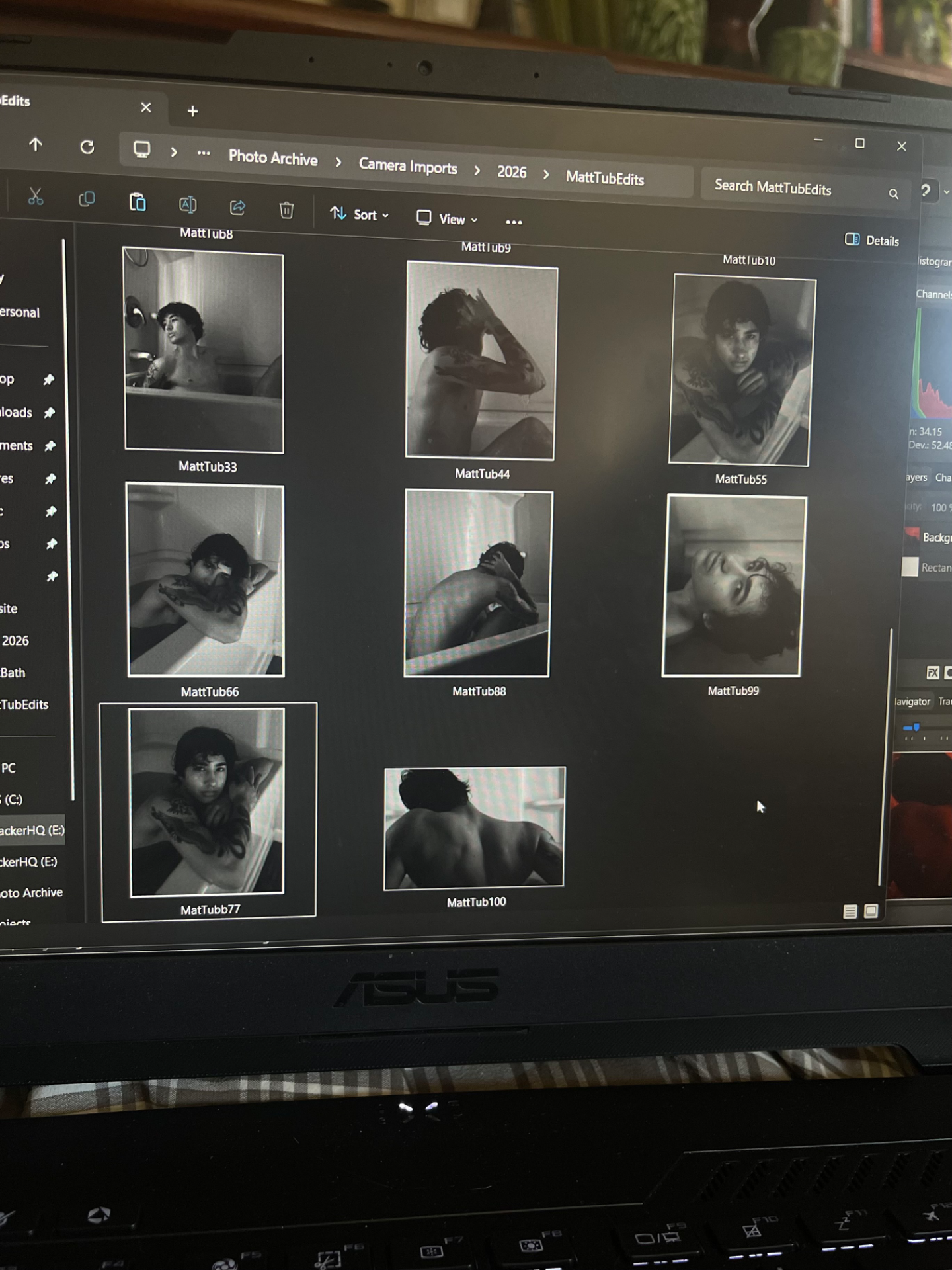Viewport: 952px width, 1270px height.
Task: Click the pin icon beside Downloads in sidebar
Action: [x=49, y=413]
